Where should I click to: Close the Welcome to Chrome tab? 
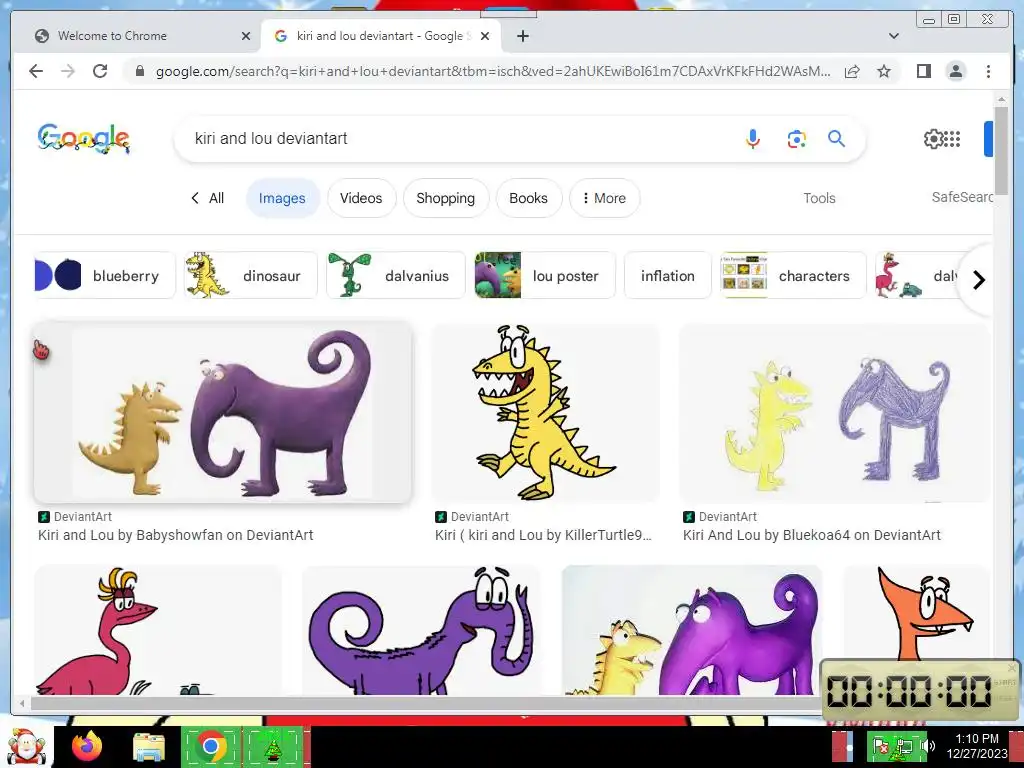click(x=246, y=36)
